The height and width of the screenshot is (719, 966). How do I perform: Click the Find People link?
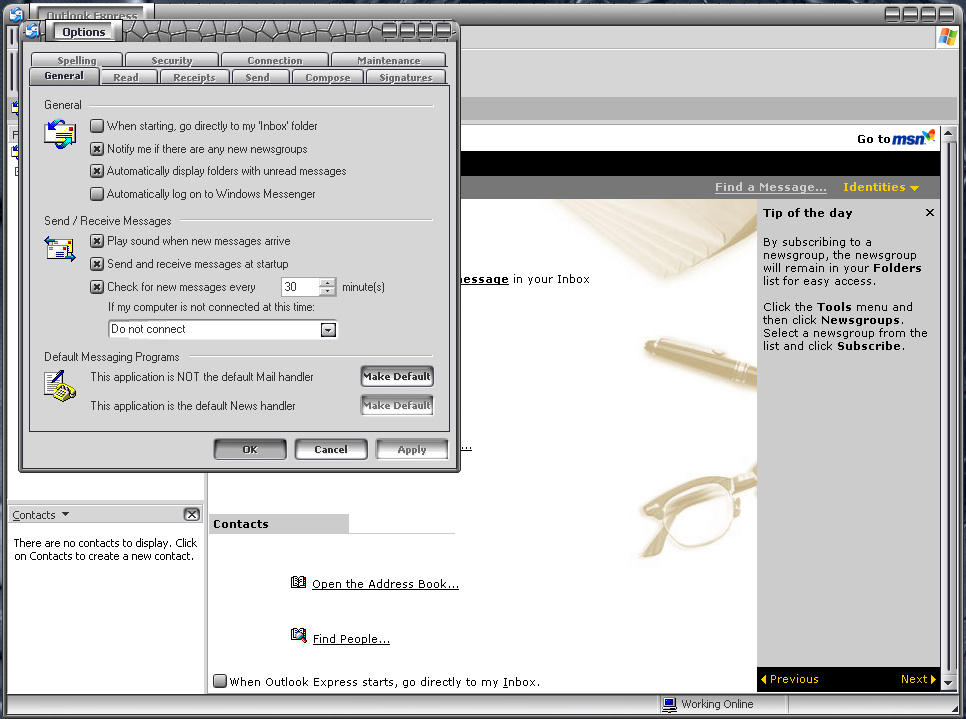[351, 639]
